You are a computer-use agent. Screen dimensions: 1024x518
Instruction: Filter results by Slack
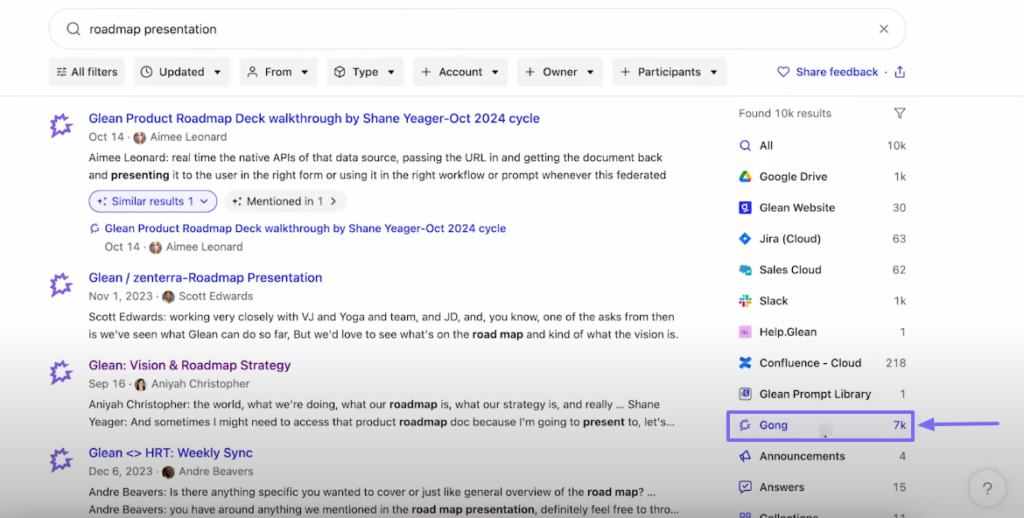822,300
